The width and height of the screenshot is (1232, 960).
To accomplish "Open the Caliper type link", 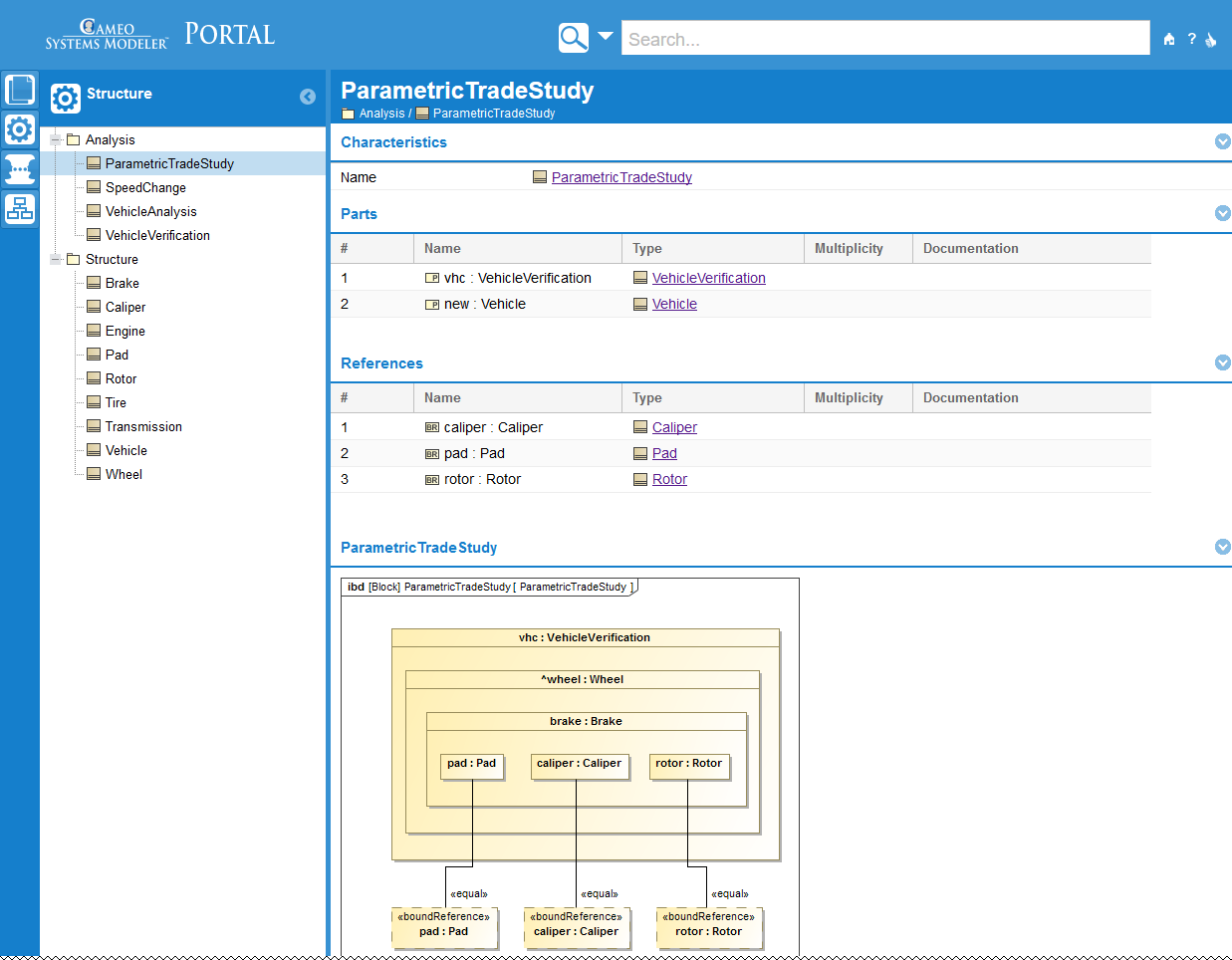I will [x=674, y=428].
